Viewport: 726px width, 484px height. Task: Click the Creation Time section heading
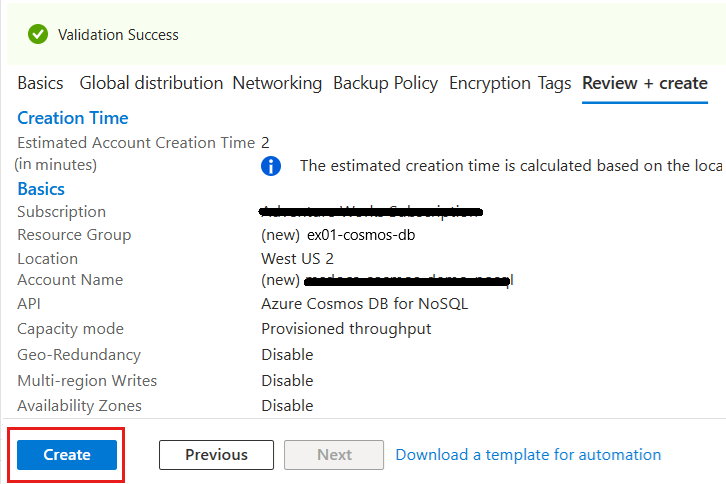(73, 118)
